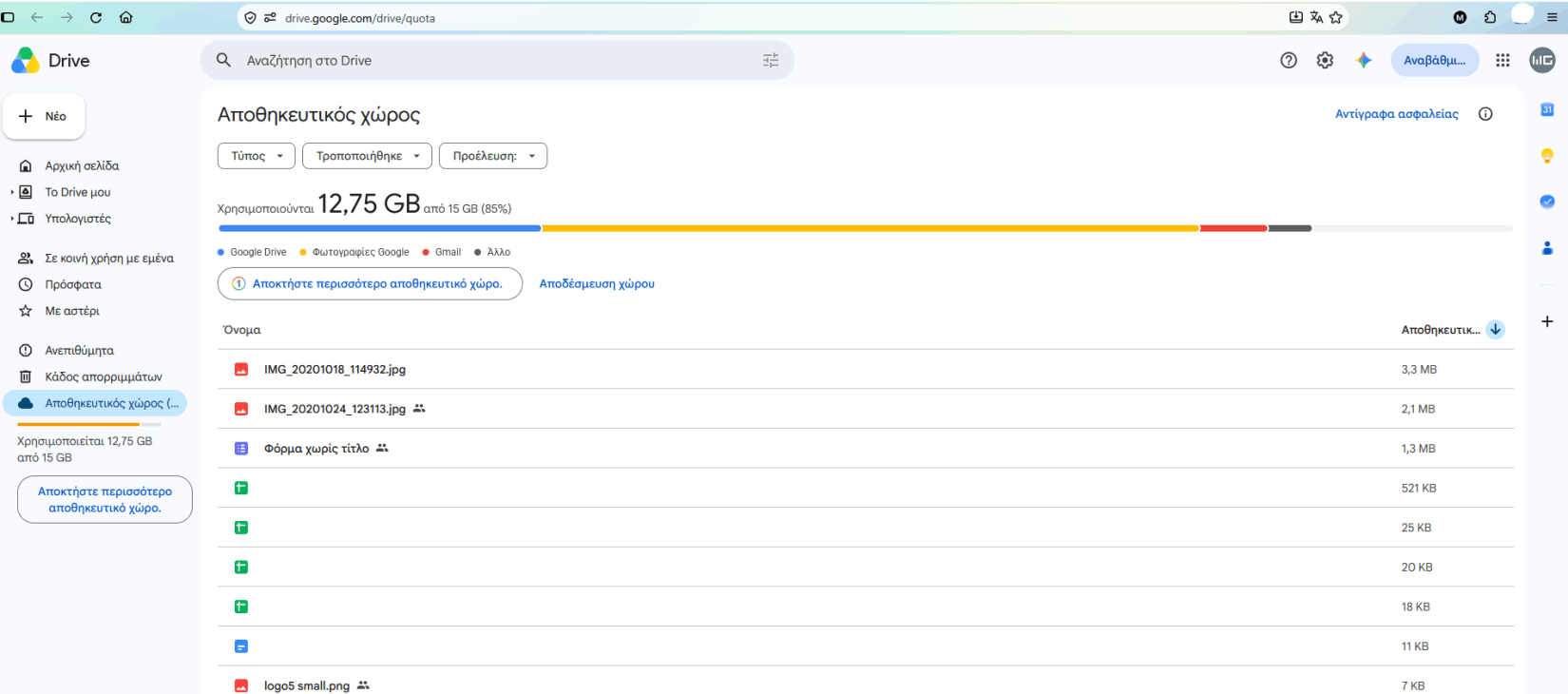The width and height of the screenshot is (1568, 694).
Task: Select Αποθηκευτικός χώρος sidebar item
Action: [95, 403]
